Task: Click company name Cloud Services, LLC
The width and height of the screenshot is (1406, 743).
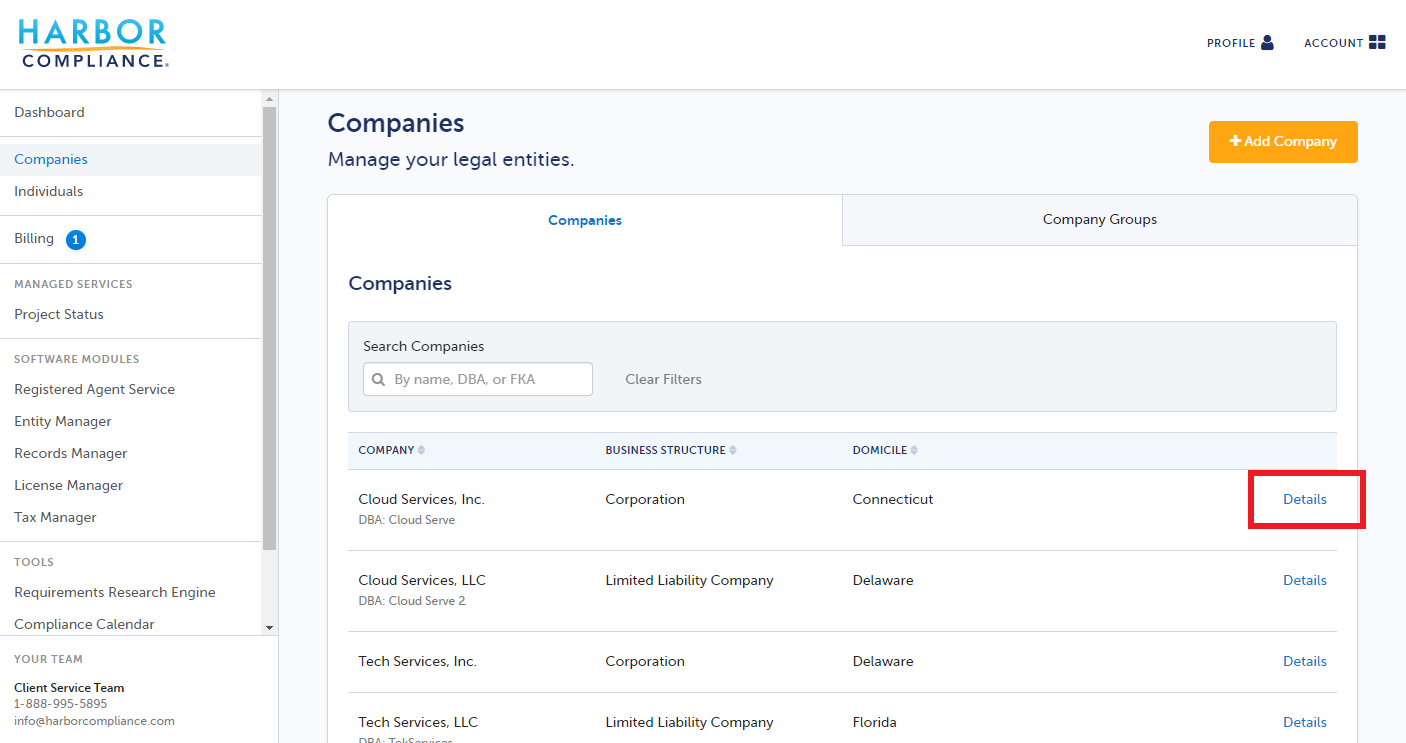Action: click(x=422, y=581)
